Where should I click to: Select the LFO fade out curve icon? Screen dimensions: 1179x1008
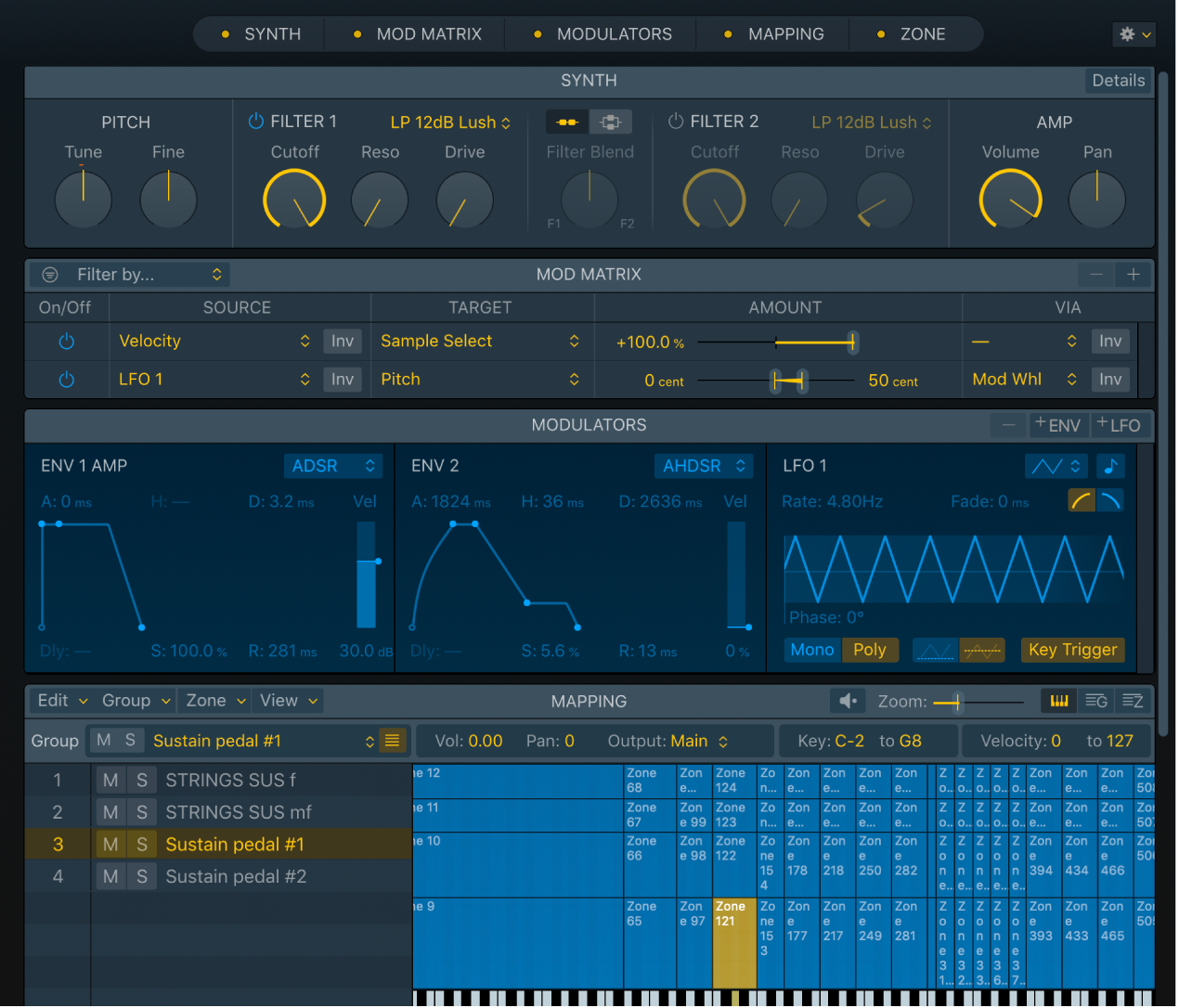[x=1110, y=500]
